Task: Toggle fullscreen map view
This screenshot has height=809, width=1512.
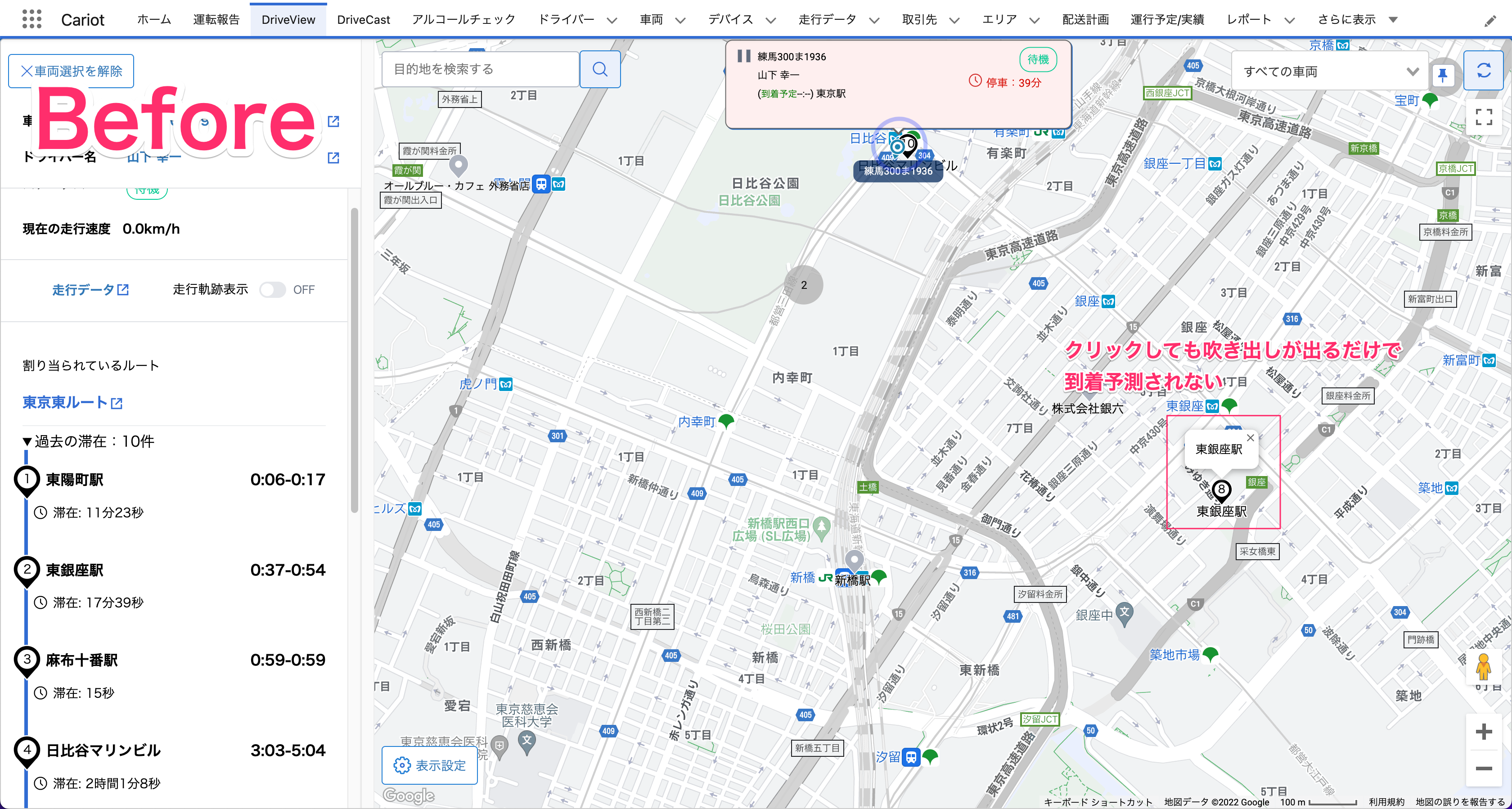Action: 1483,117
